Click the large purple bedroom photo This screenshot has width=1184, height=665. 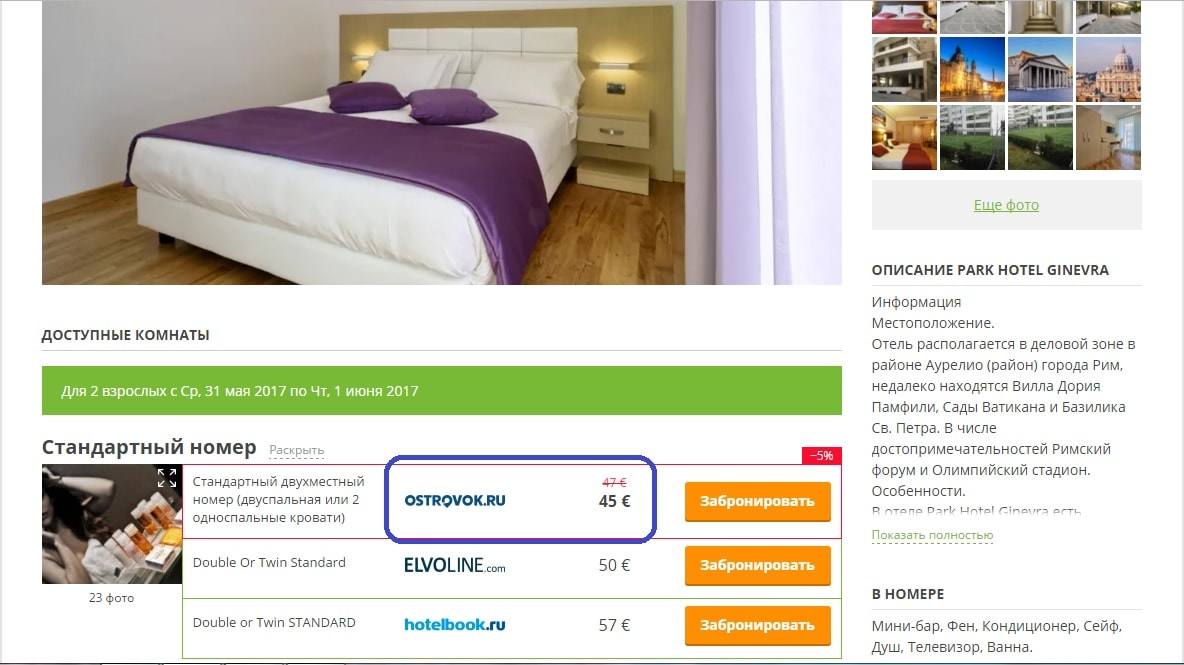point(442,142)
